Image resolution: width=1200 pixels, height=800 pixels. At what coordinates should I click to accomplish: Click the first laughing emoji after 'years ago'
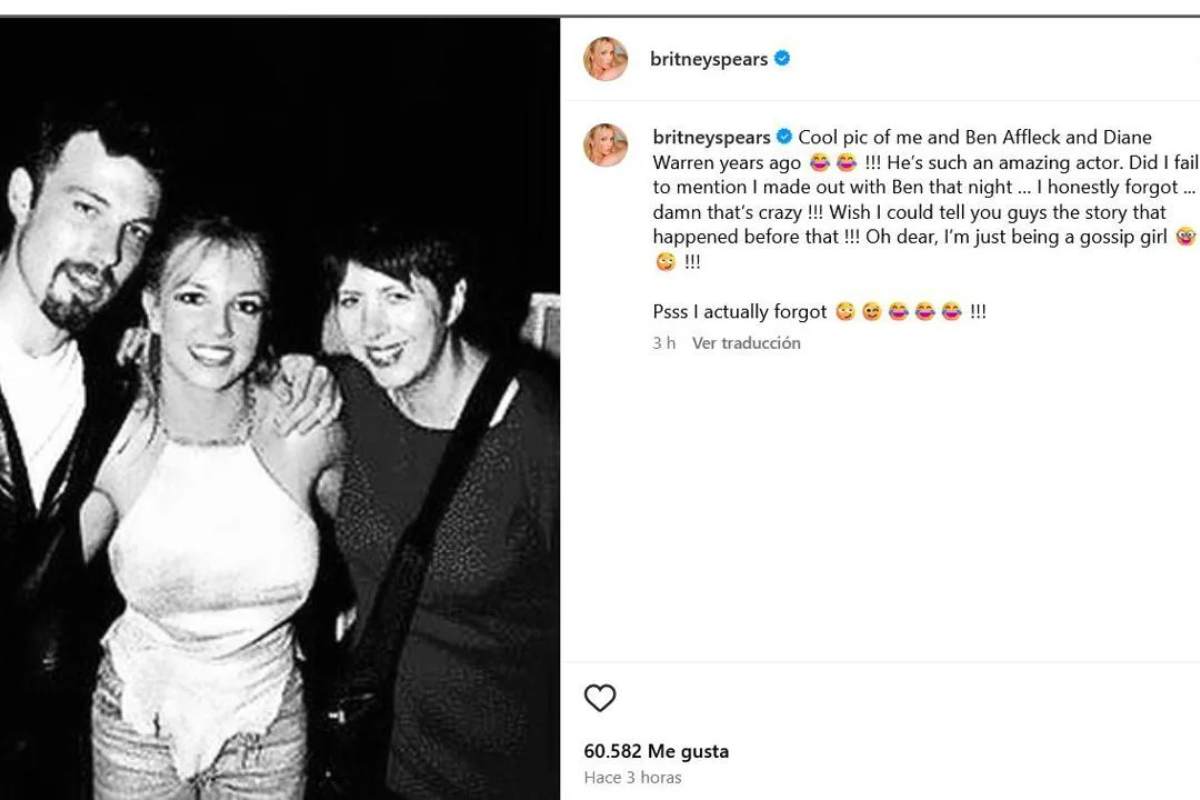point(820,162)
